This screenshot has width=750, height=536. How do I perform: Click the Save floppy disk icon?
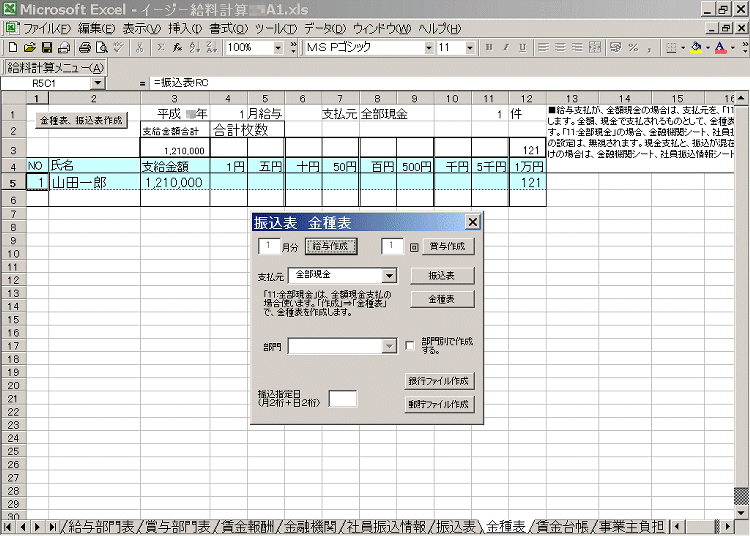pos(46,47)
